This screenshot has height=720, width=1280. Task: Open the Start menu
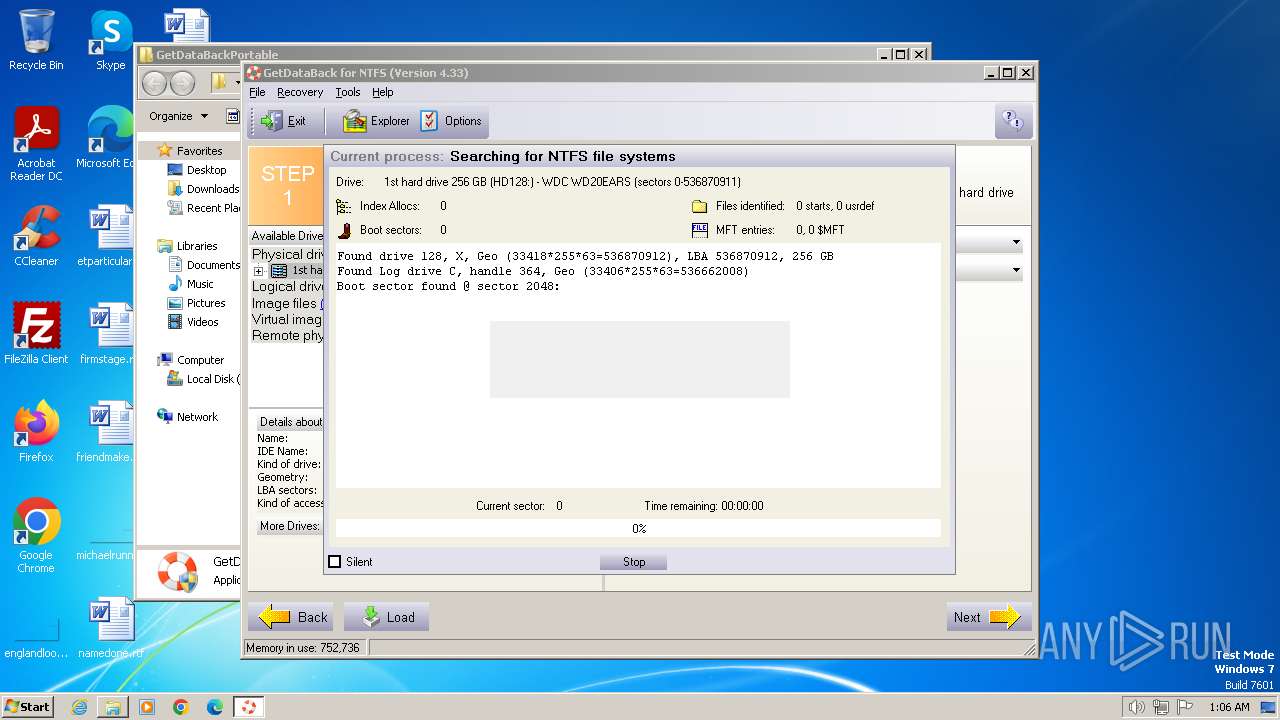pos(27,706)
